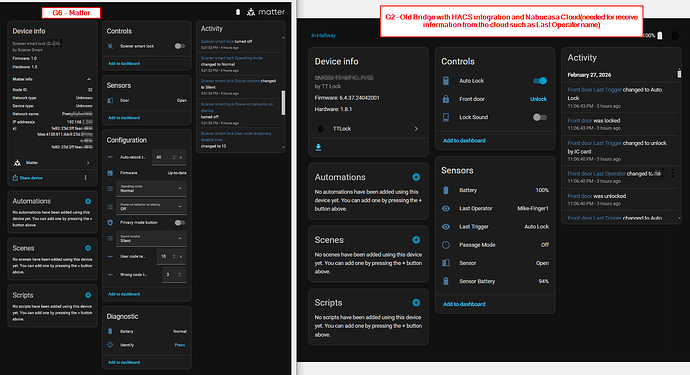Open the Operating mode dropdown
Screen dimensions: 690x375
151,188
